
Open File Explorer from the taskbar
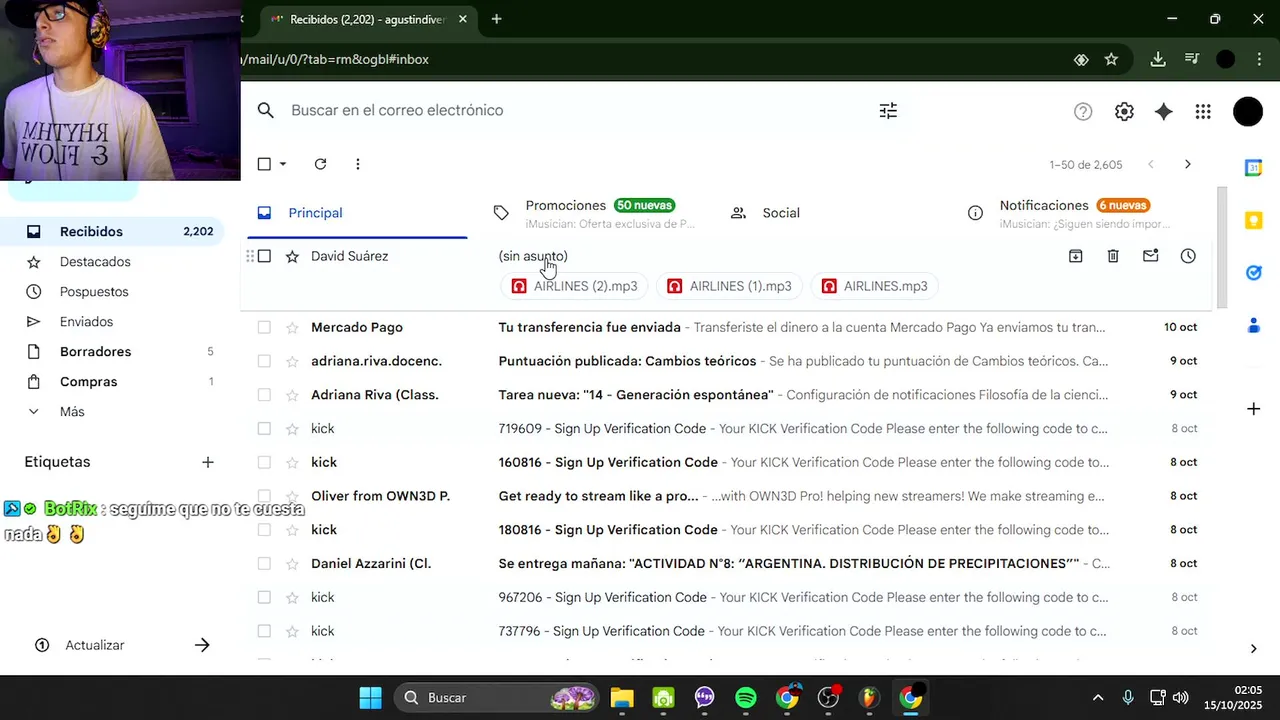(622, 698)
